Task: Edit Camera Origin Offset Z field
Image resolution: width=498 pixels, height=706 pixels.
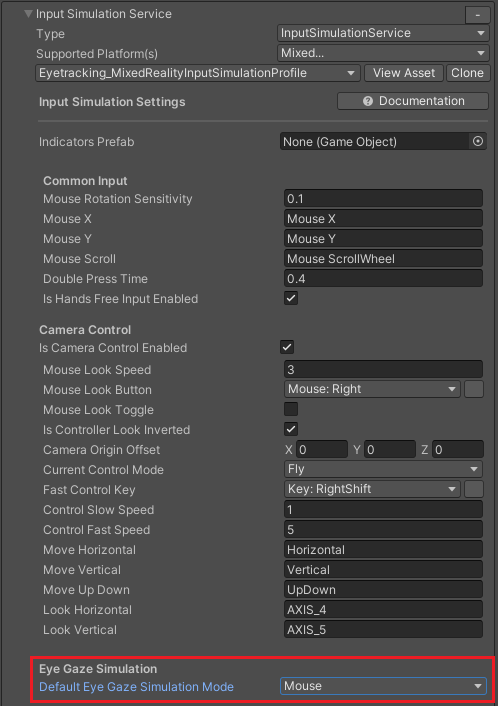Action: pyautogui.click(x=458, y=449)
